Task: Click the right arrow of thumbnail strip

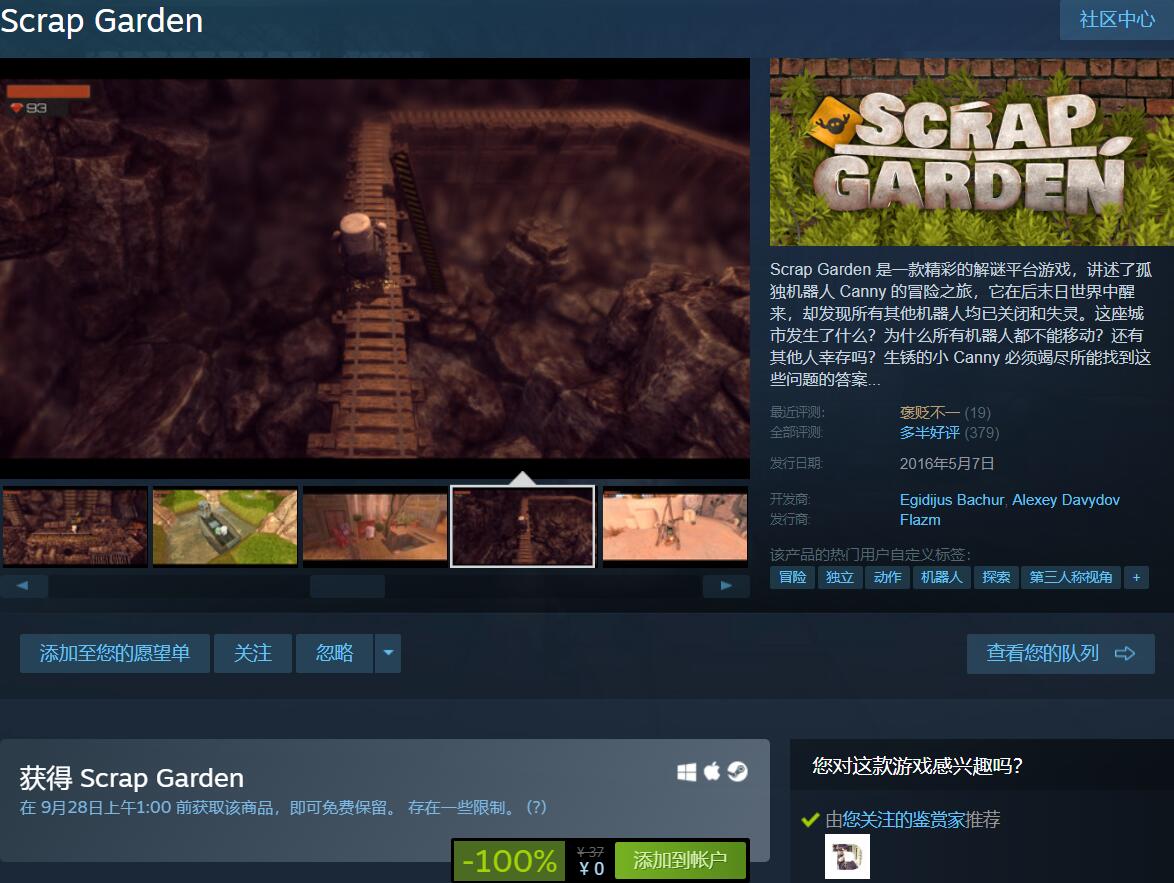Action: [x=726, y=586]
